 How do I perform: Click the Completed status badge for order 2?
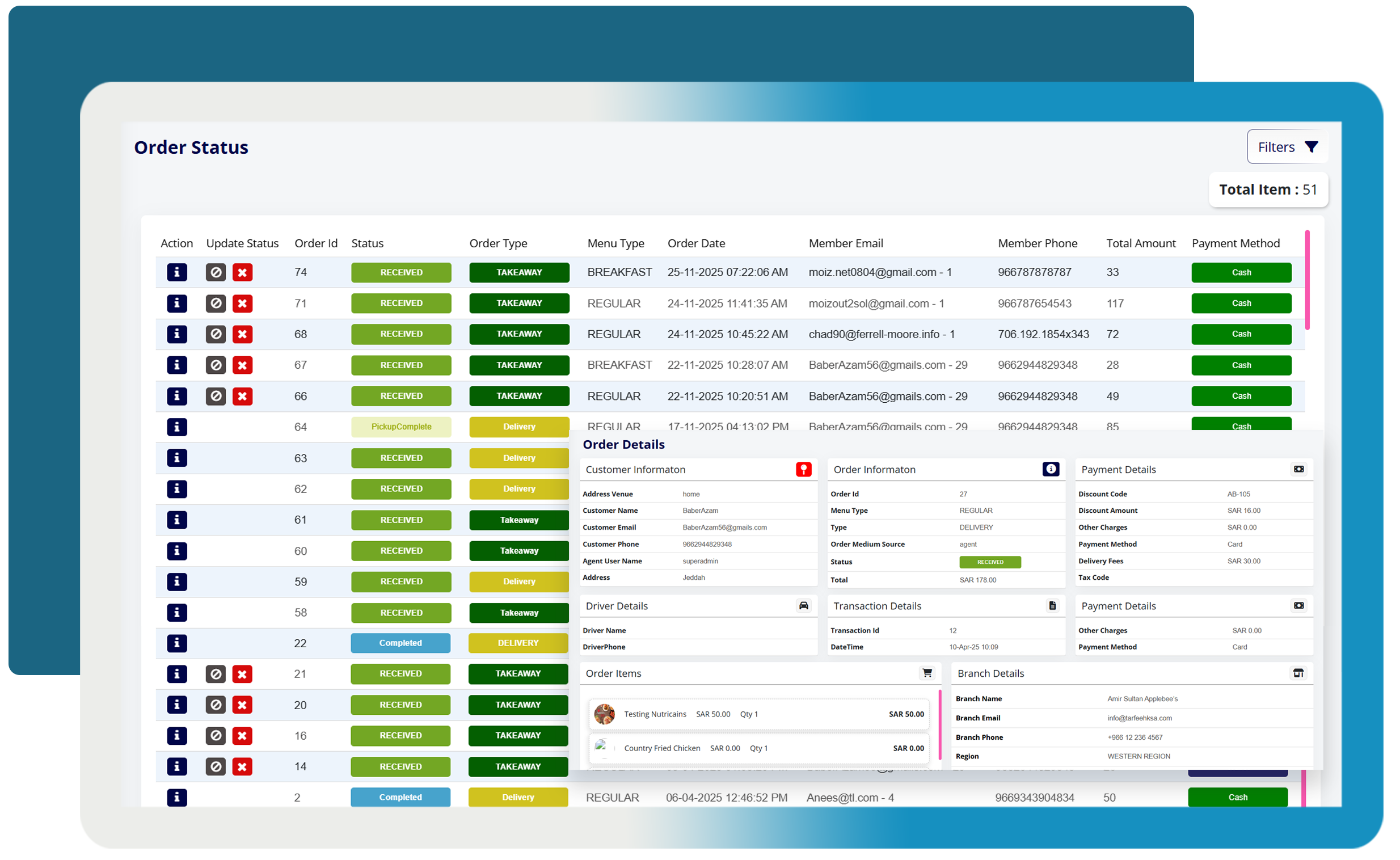pos(400,797)
